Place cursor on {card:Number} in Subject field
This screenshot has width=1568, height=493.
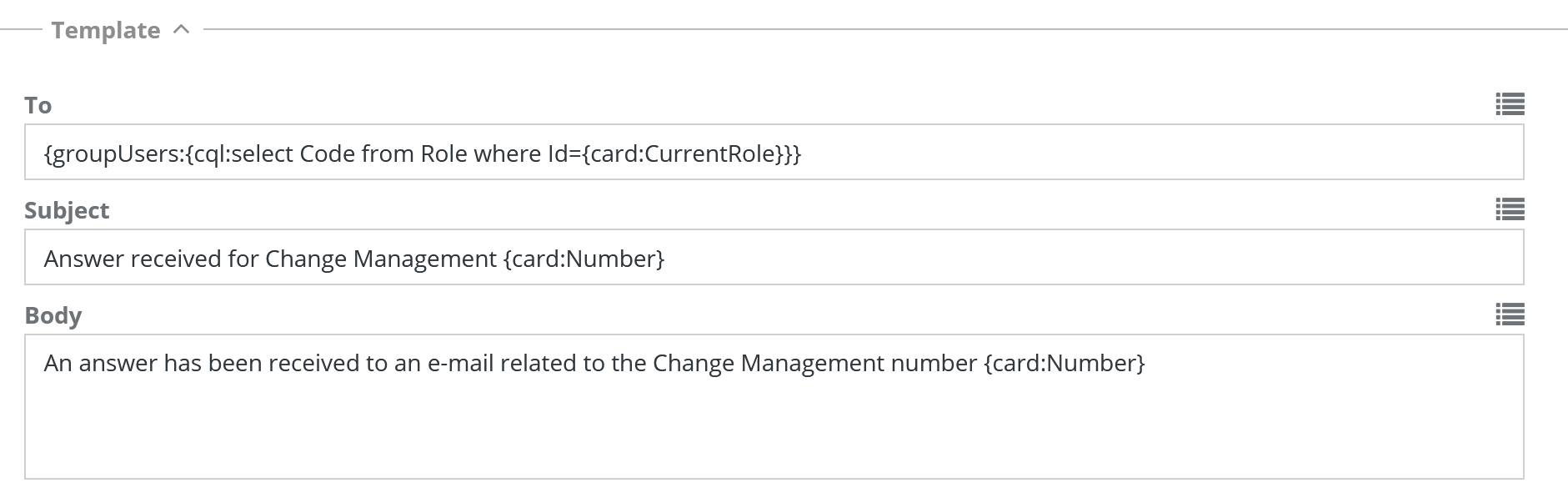point(584,259)
